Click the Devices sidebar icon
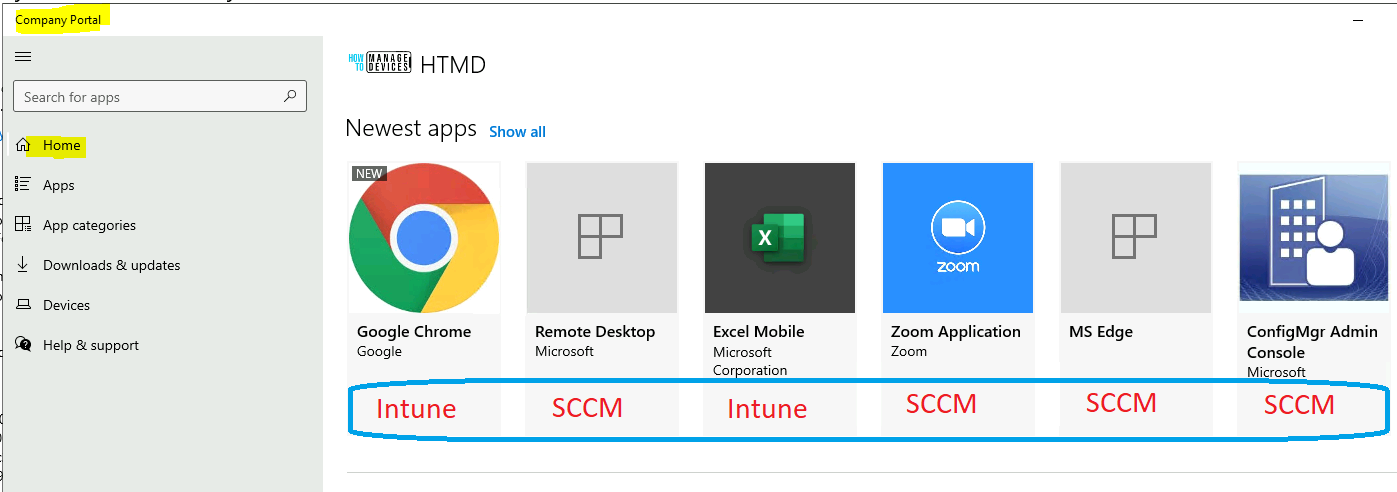The width and height of the screenshot is (1397, 492). click(x=23, y=304)
